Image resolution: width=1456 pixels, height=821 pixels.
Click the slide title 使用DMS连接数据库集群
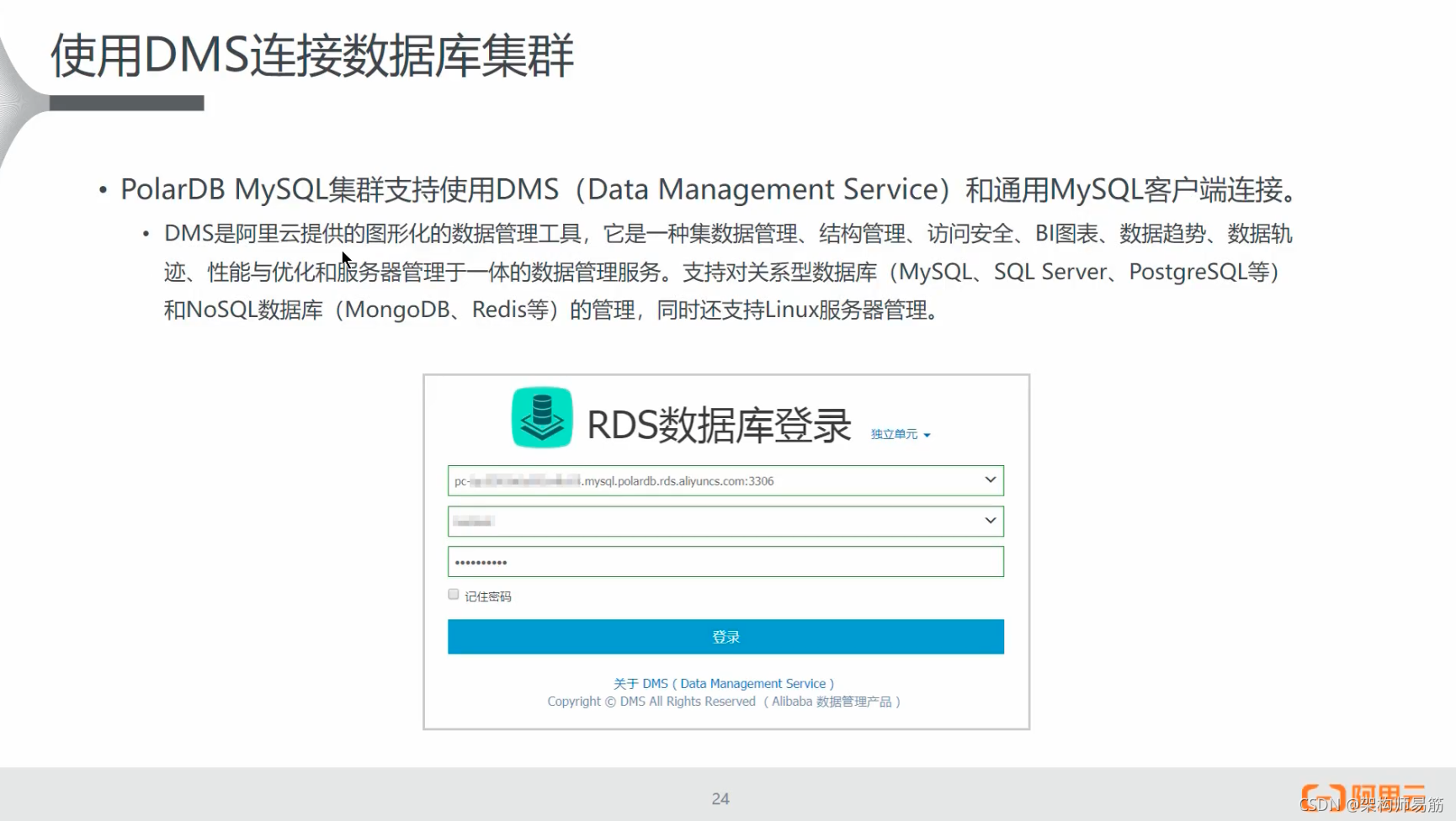coord(312,56)
